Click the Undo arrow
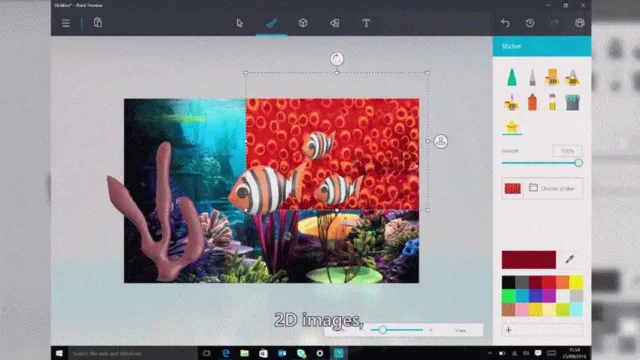640x360 pixels. pos(505,23)
